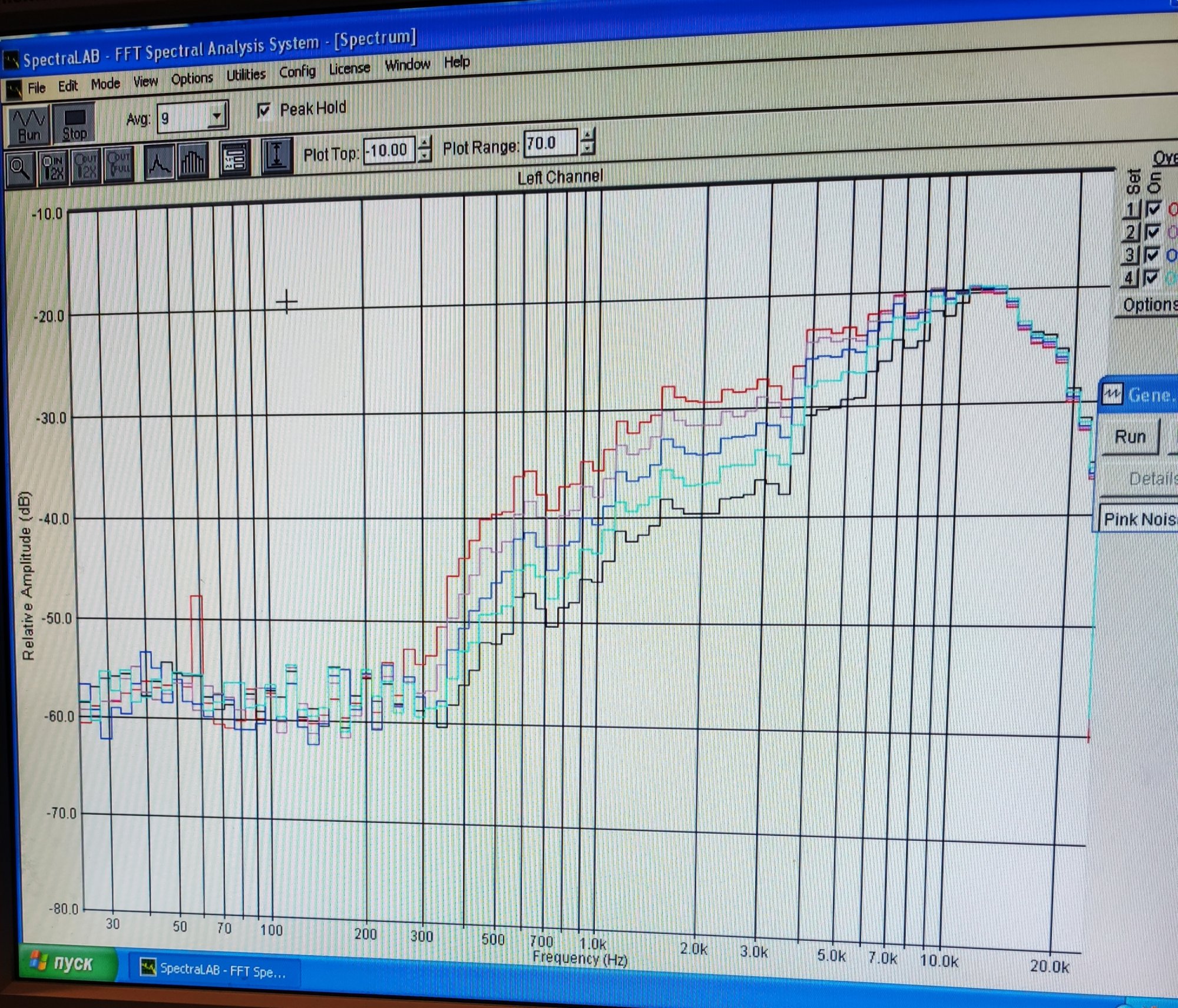Decrease Plot Top with down arrow
Screen dimensions: 1178x1008
coord(425,156)
